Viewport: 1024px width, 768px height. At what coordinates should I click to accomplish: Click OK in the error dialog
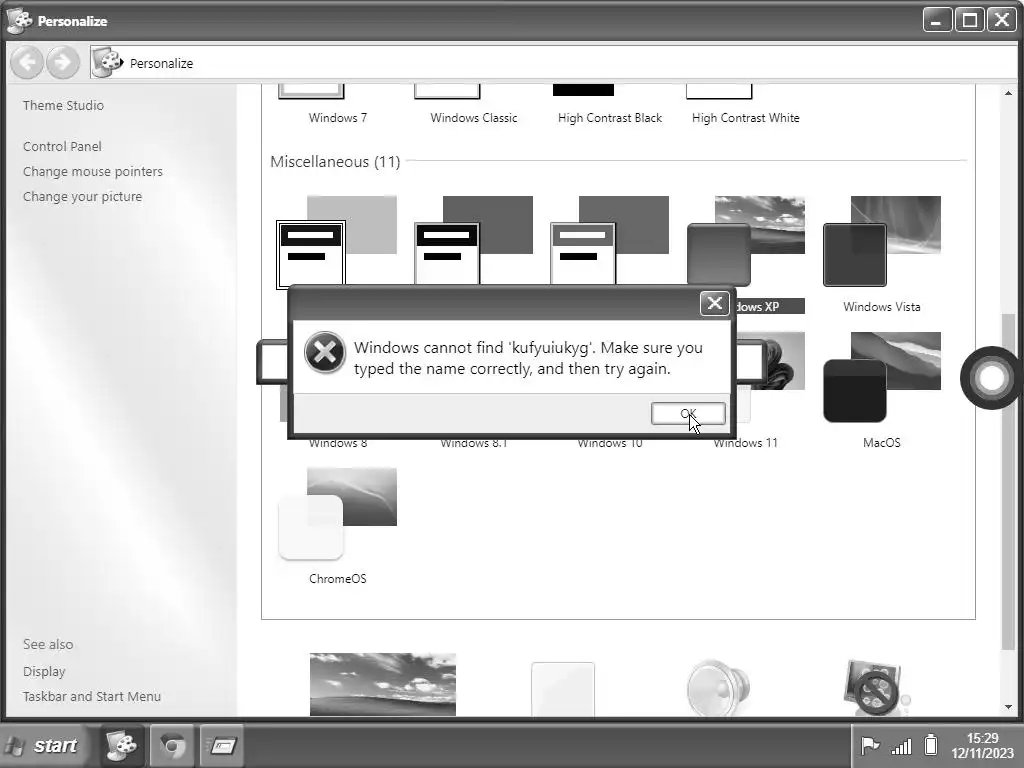pyautogui.click(x=688, y=413)
